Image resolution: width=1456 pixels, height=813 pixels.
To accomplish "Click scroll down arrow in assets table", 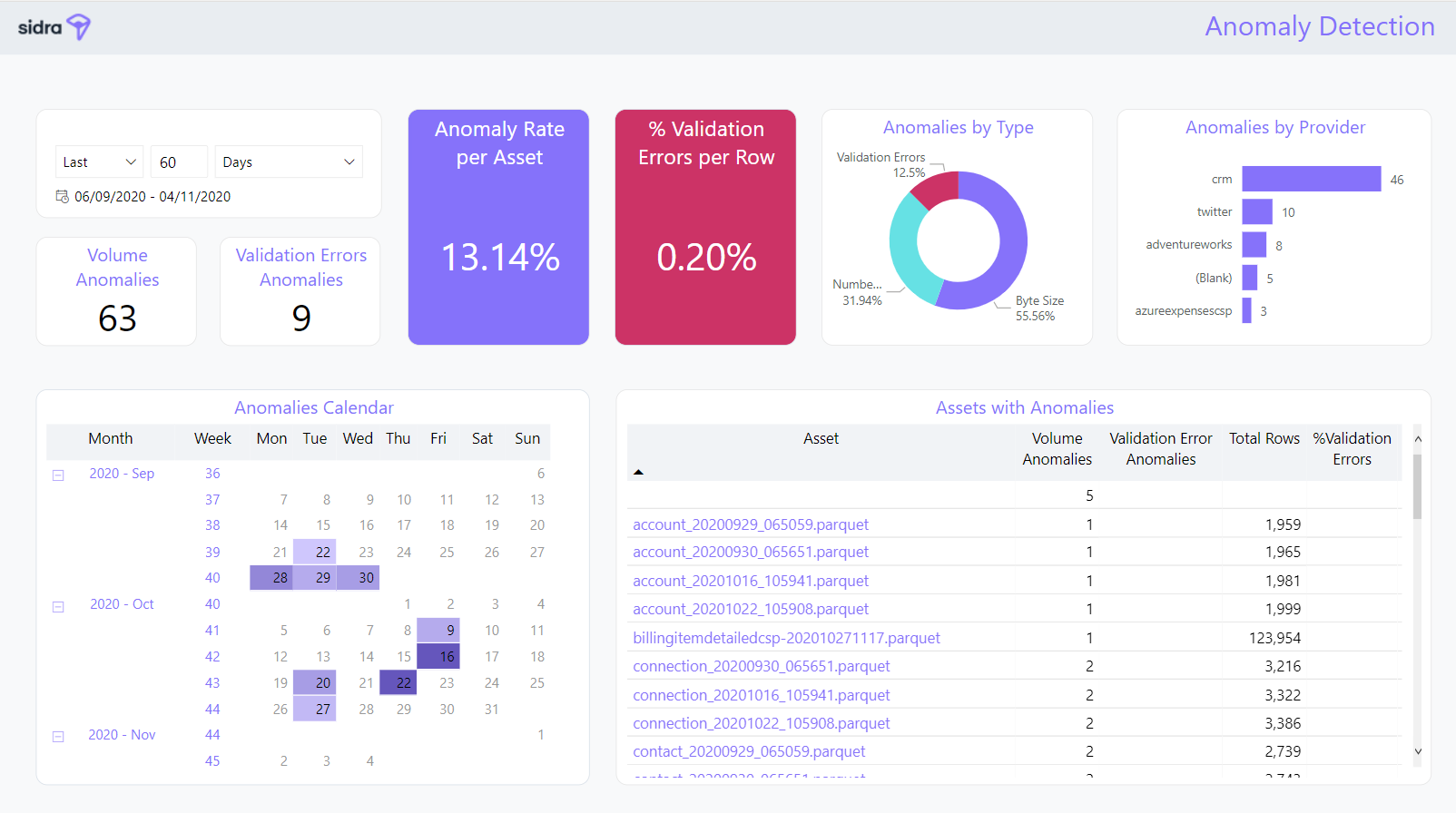I will pos(1418,751).
